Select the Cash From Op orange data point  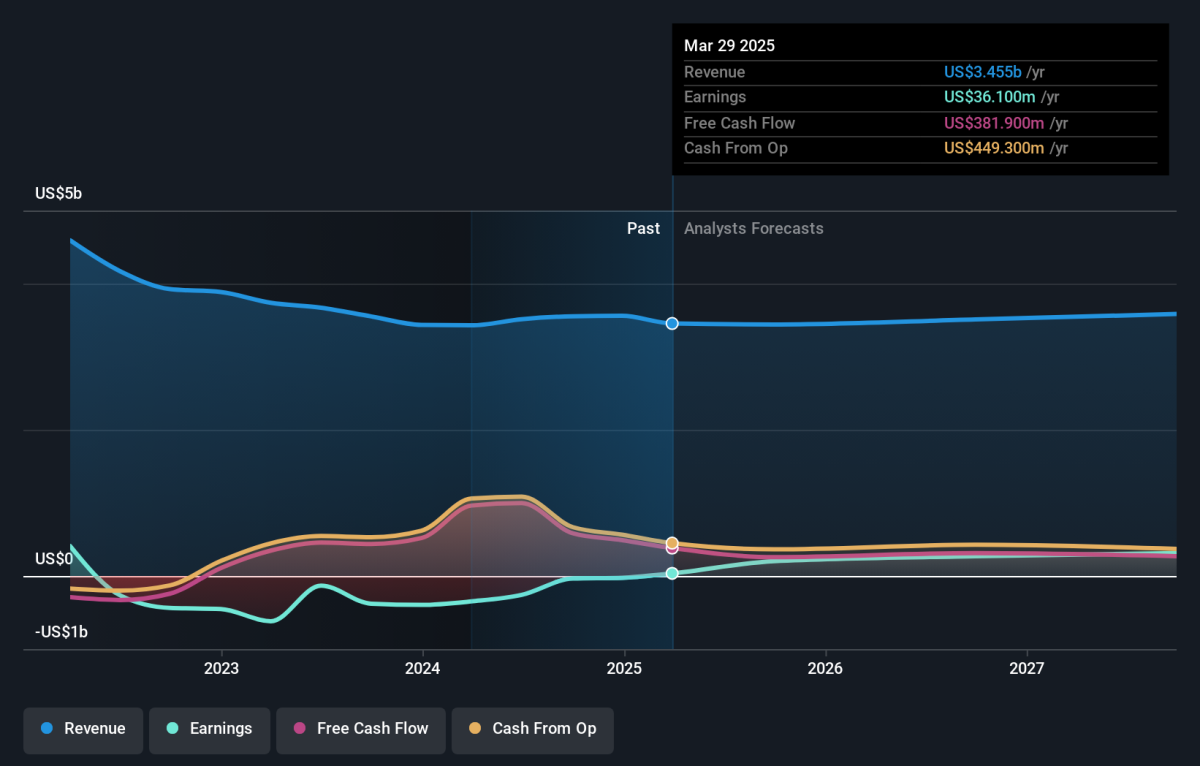pyautogui.click(x=672, y=543)
